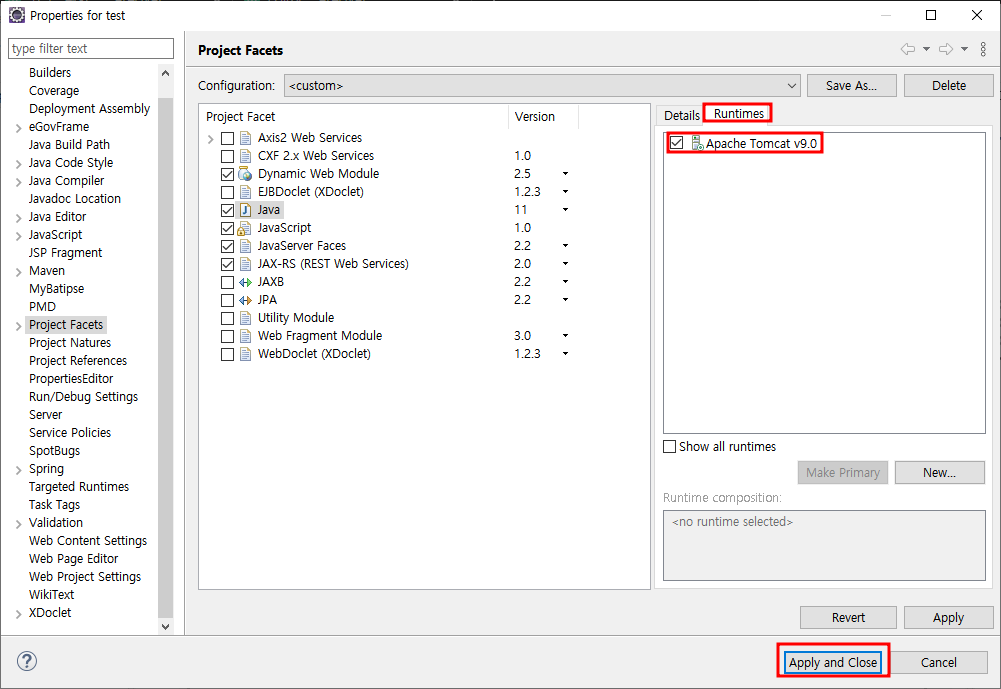Switch to the Details tab
The height and width of the screenshot is (689, 1001).
[681, 116]
